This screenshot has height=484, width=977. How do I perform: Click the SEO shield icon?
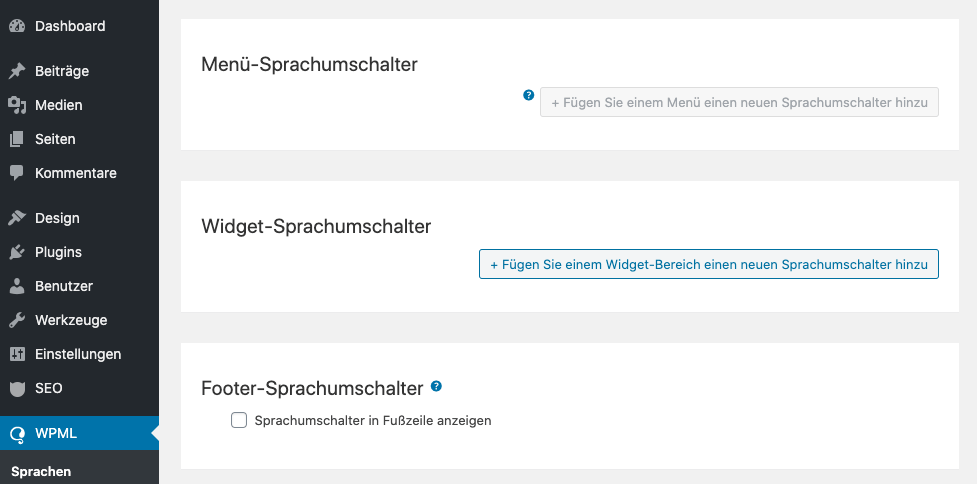click(16, 388)
